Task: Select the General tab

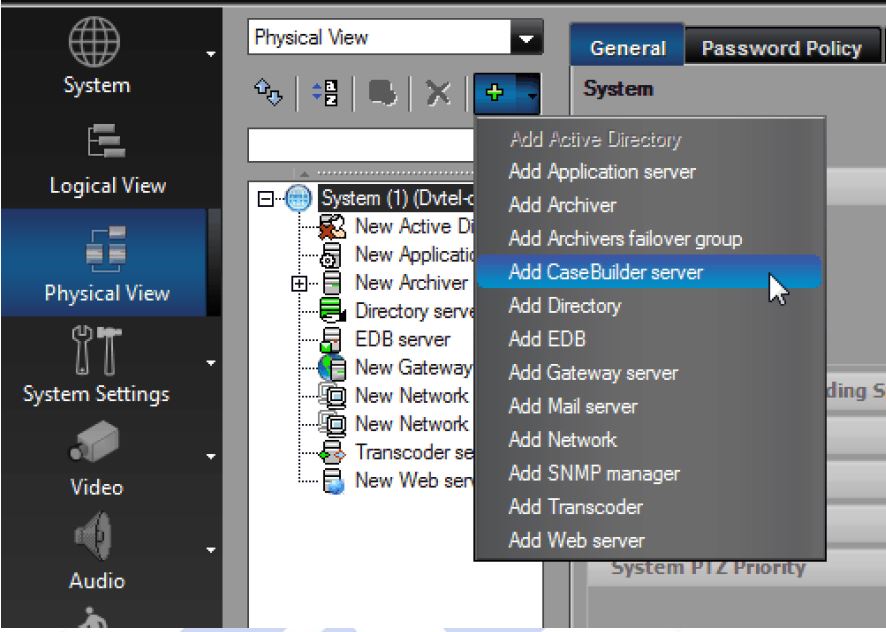Action: [627, 48]
